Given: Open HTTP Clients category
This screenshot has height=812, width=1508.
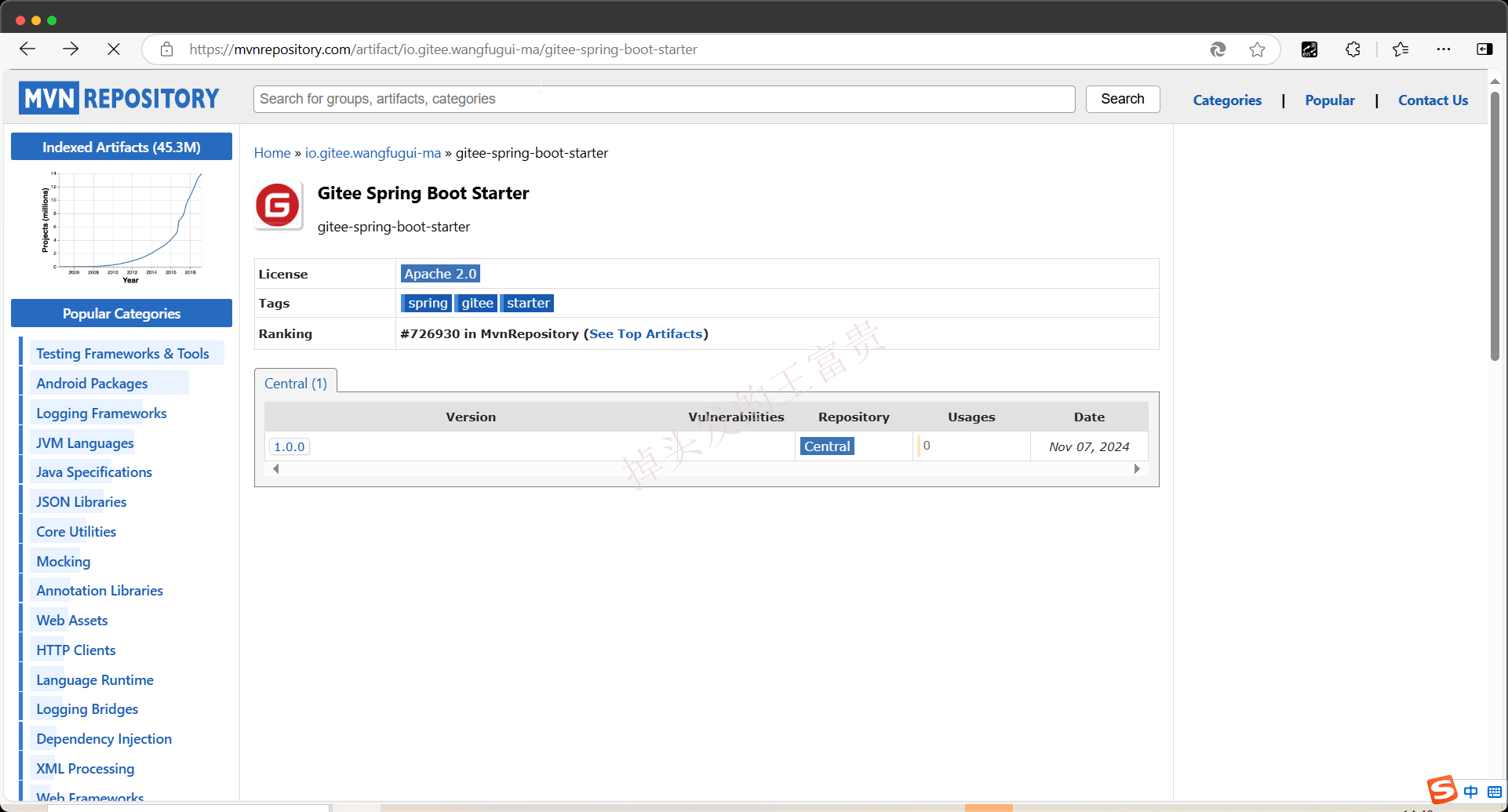Looking at the screenshot, I should [76, 650].
